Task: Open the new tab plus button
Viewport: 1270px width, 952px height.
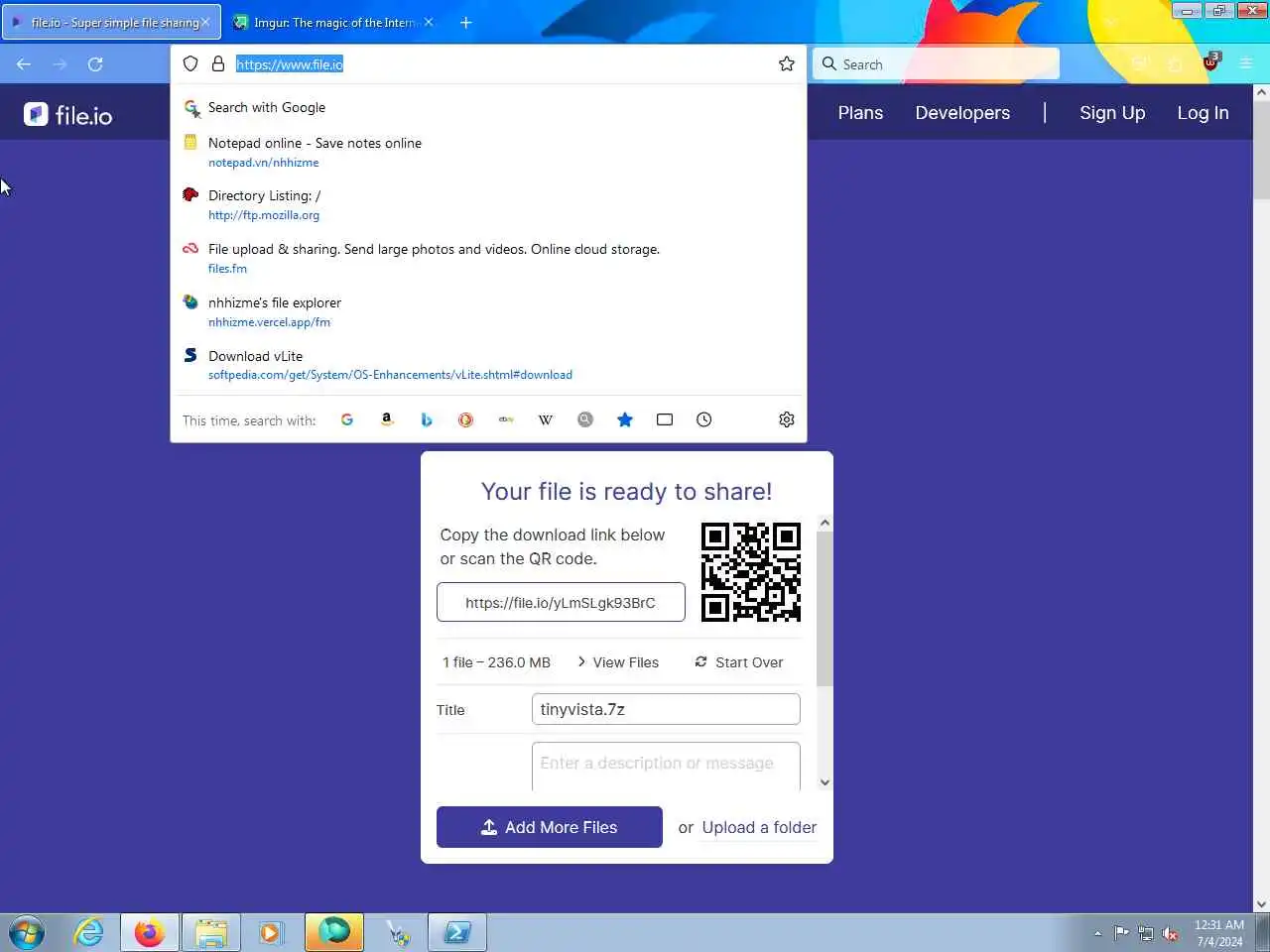Action: click(x=465, y=22)
